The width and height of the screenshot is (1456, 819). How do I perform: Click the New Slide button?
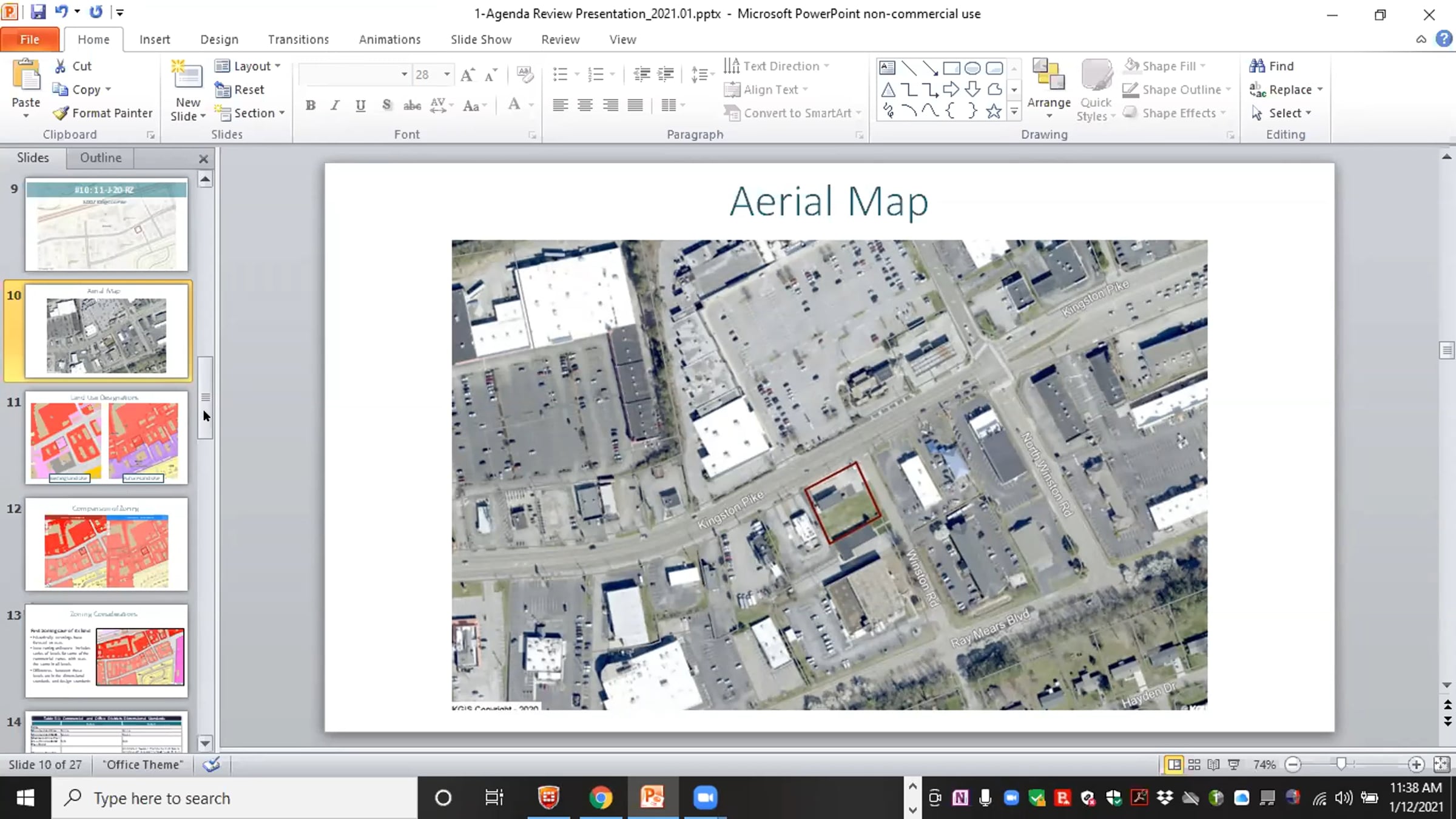[187, 90]
